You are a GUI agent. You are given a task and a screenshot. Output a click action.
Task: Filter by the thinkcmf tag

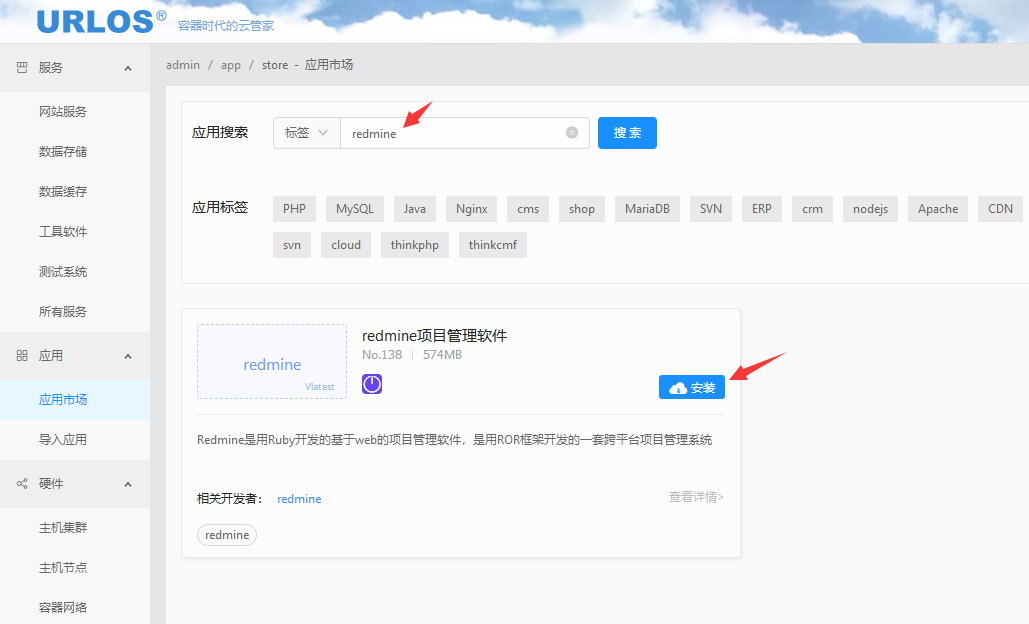[x=493, y=245]
